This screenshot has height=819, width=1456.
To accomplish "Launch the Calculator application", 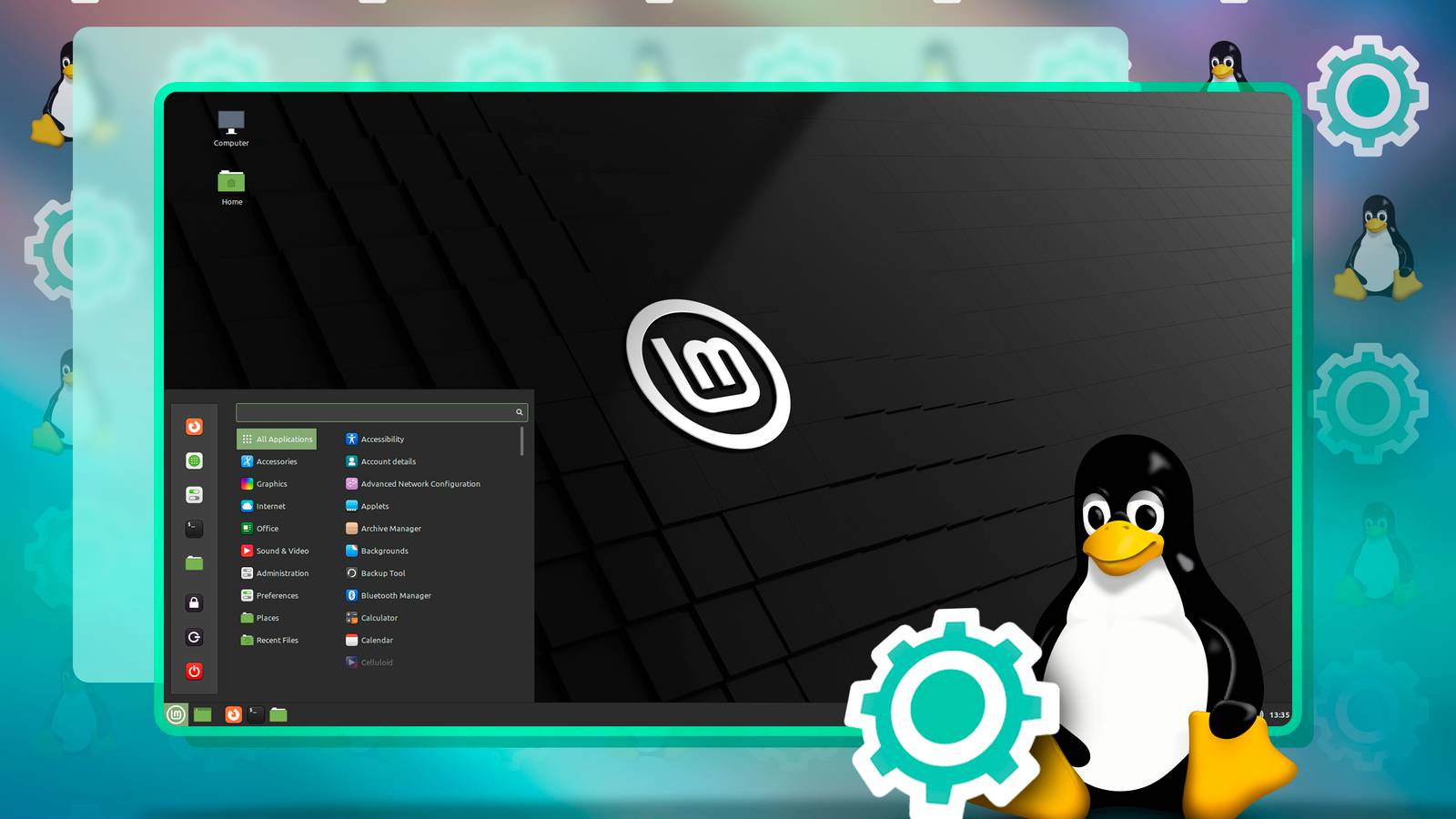I will click(379, 618).
